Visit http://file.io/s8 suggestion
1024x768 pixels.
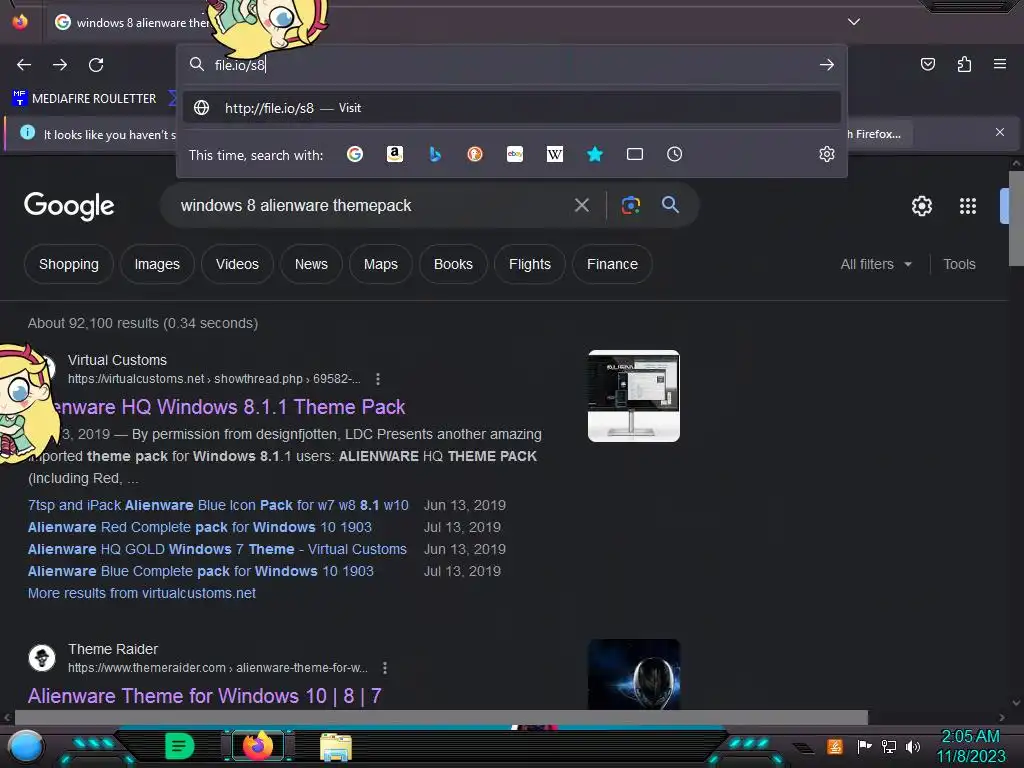(x=512, y=108)
